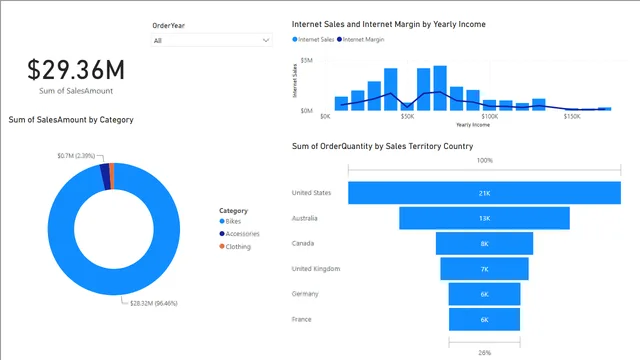Click the tallest Internet Sales column bar
640x360 pixels.
click(x=440, y=88)
